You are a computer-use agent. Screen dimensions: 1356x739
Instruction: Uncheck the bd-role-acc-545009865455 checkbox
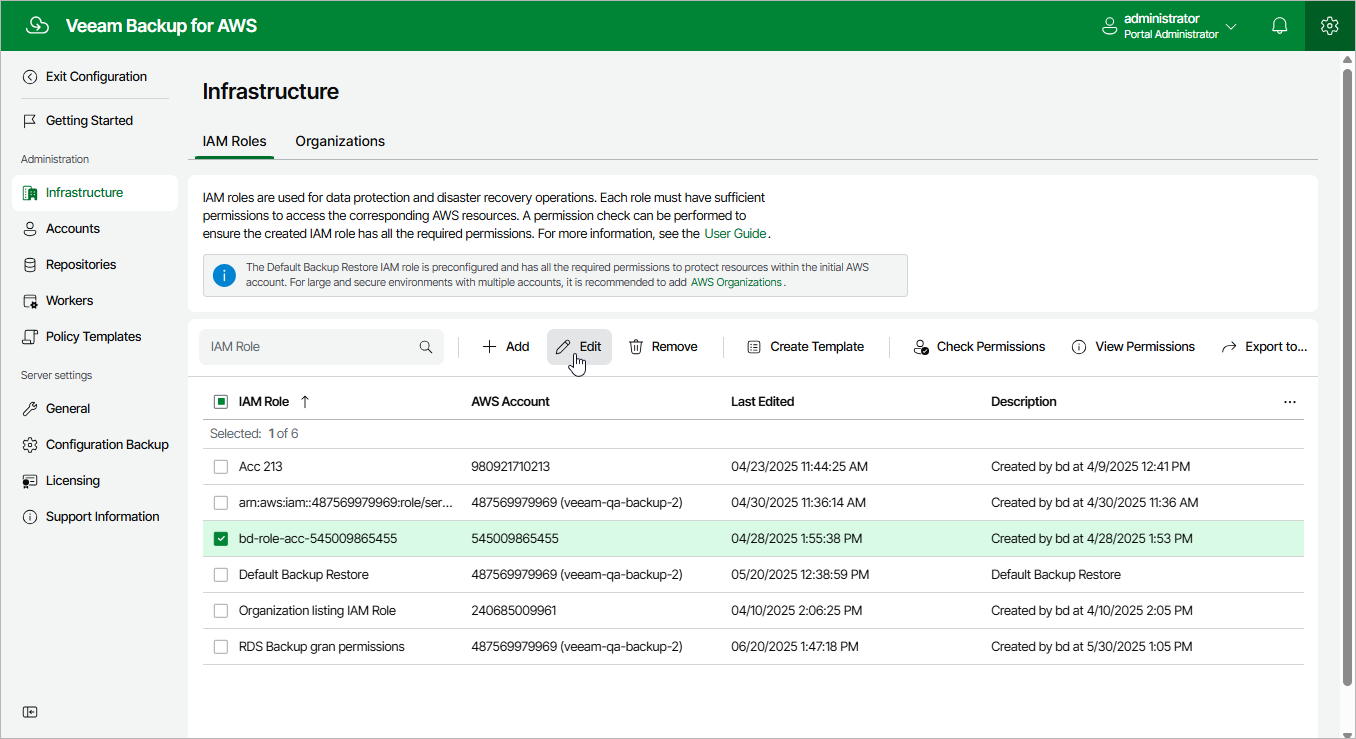coord(221,539)
